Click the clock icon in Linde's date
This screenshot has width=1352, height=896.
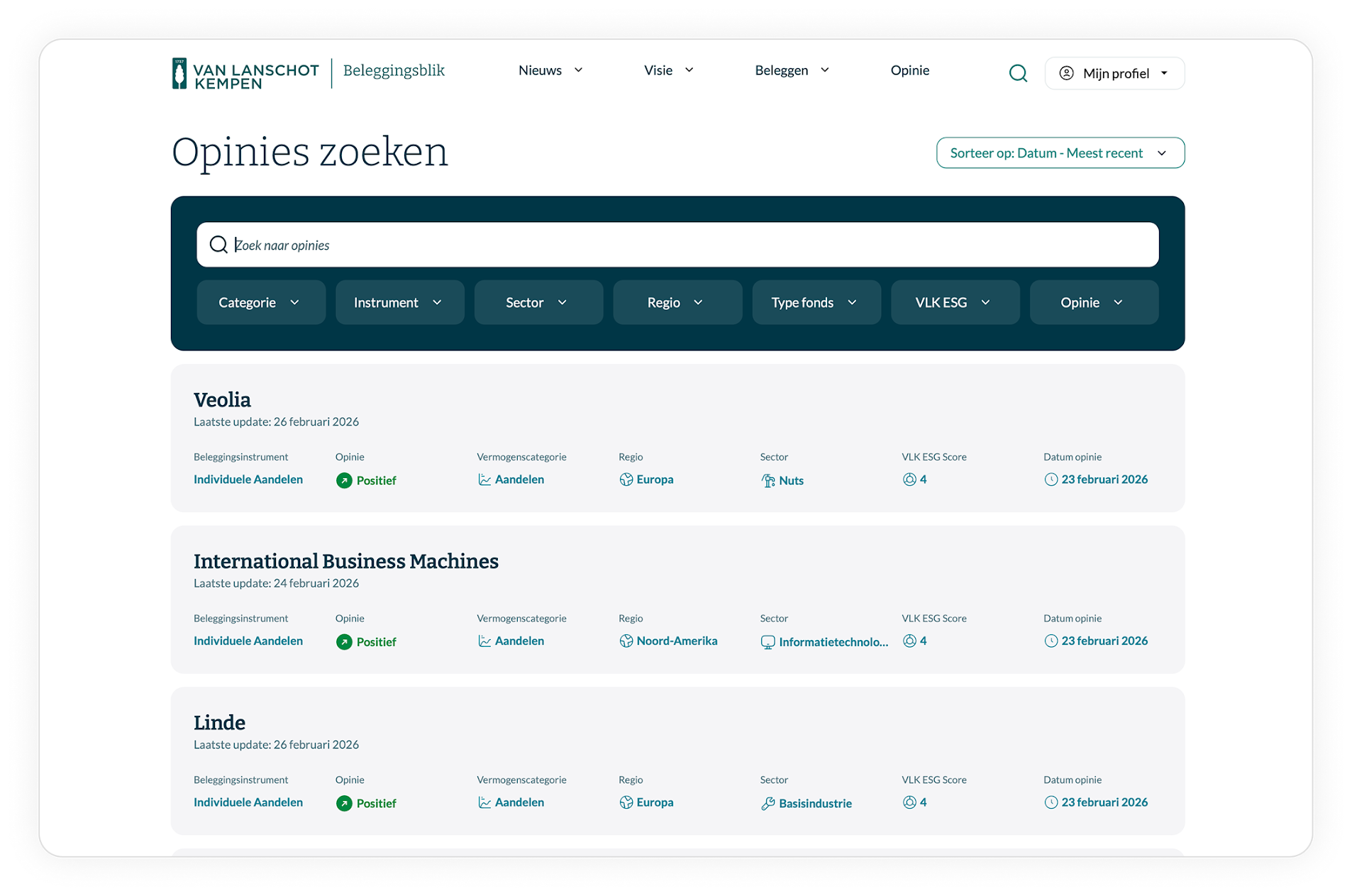1051,802
